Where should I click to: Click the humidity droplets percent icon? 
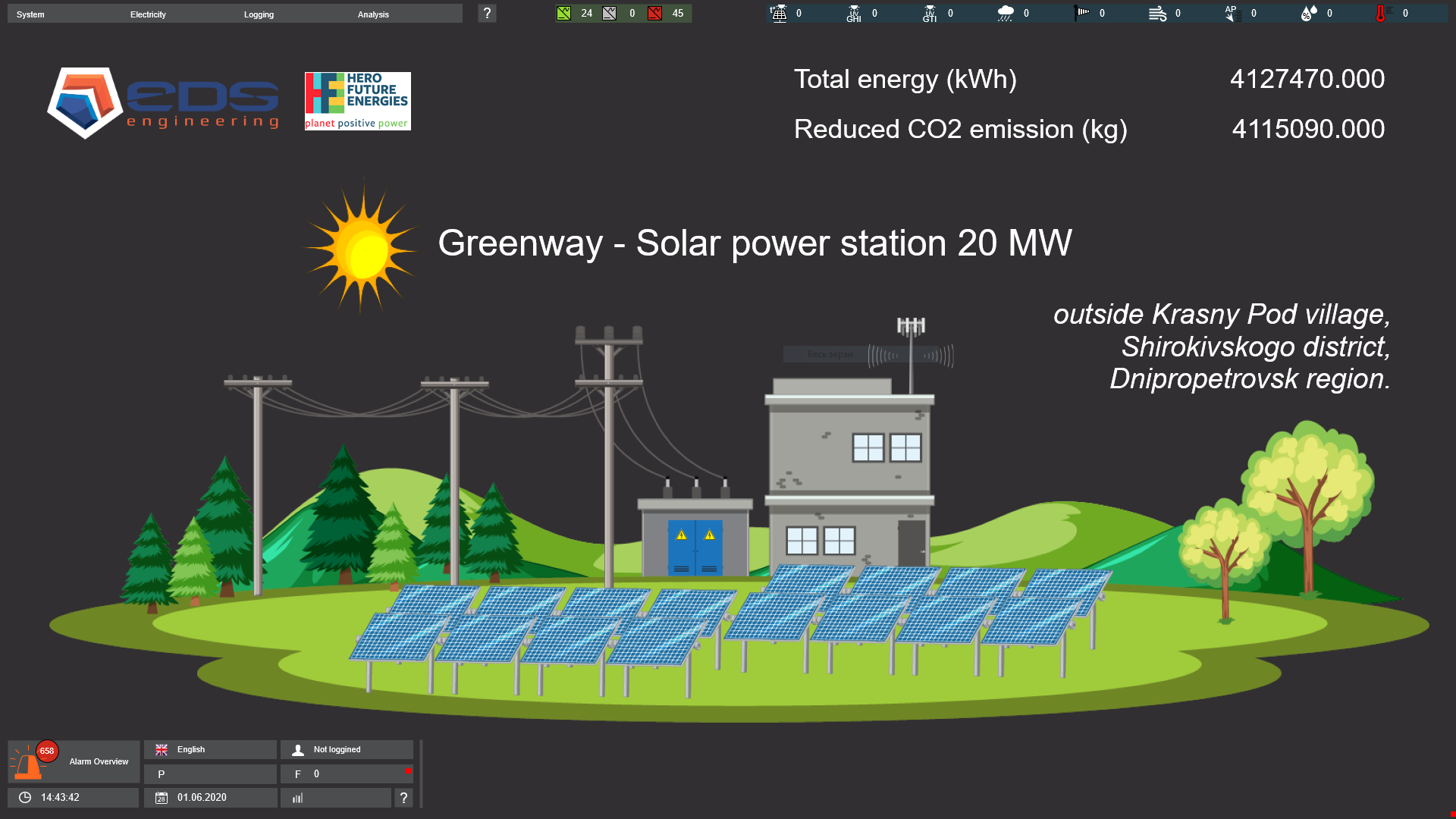coord(1308,13)
